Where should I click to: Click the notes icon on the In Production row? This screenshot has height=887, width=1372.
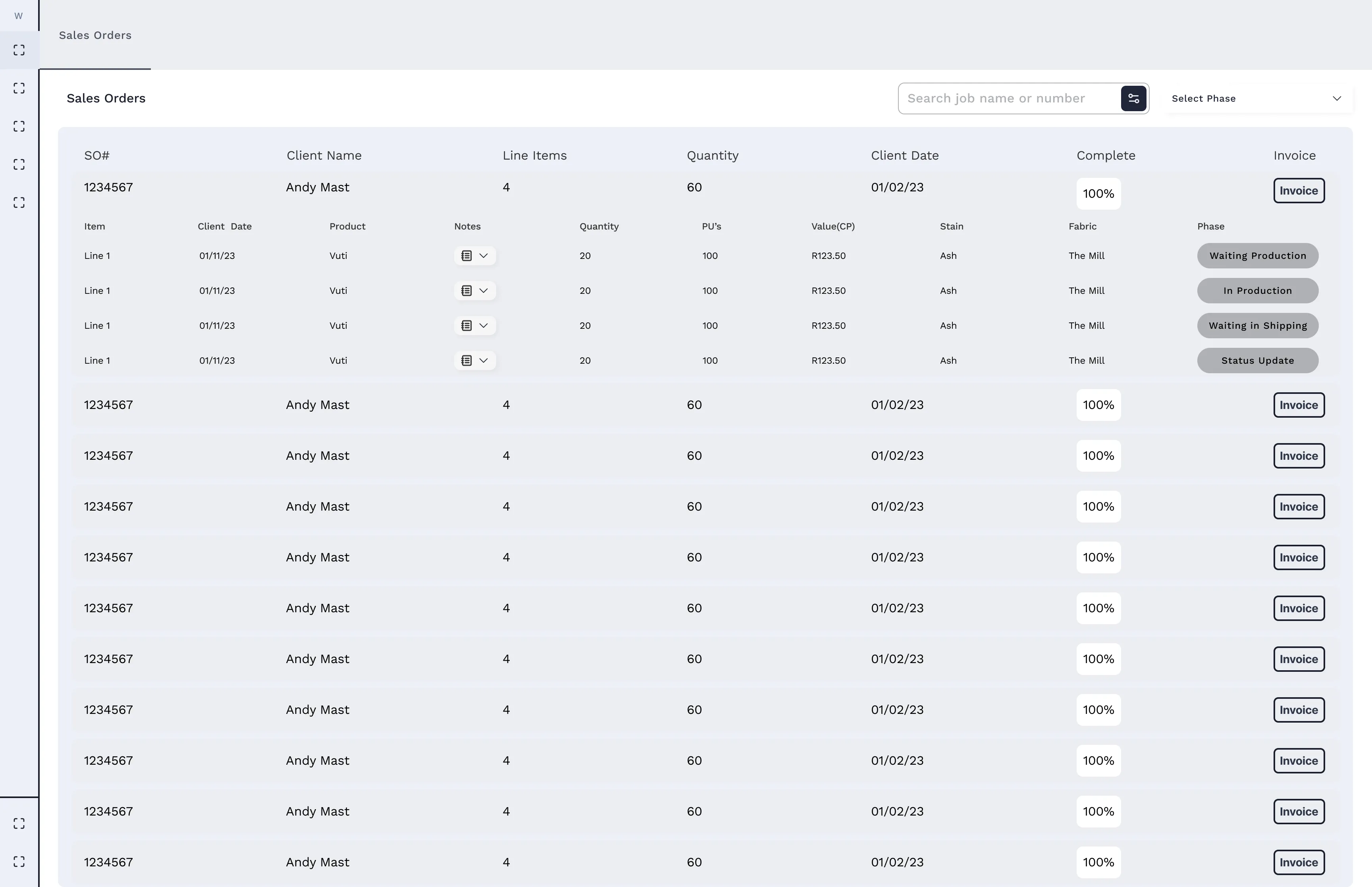[466, 290]
